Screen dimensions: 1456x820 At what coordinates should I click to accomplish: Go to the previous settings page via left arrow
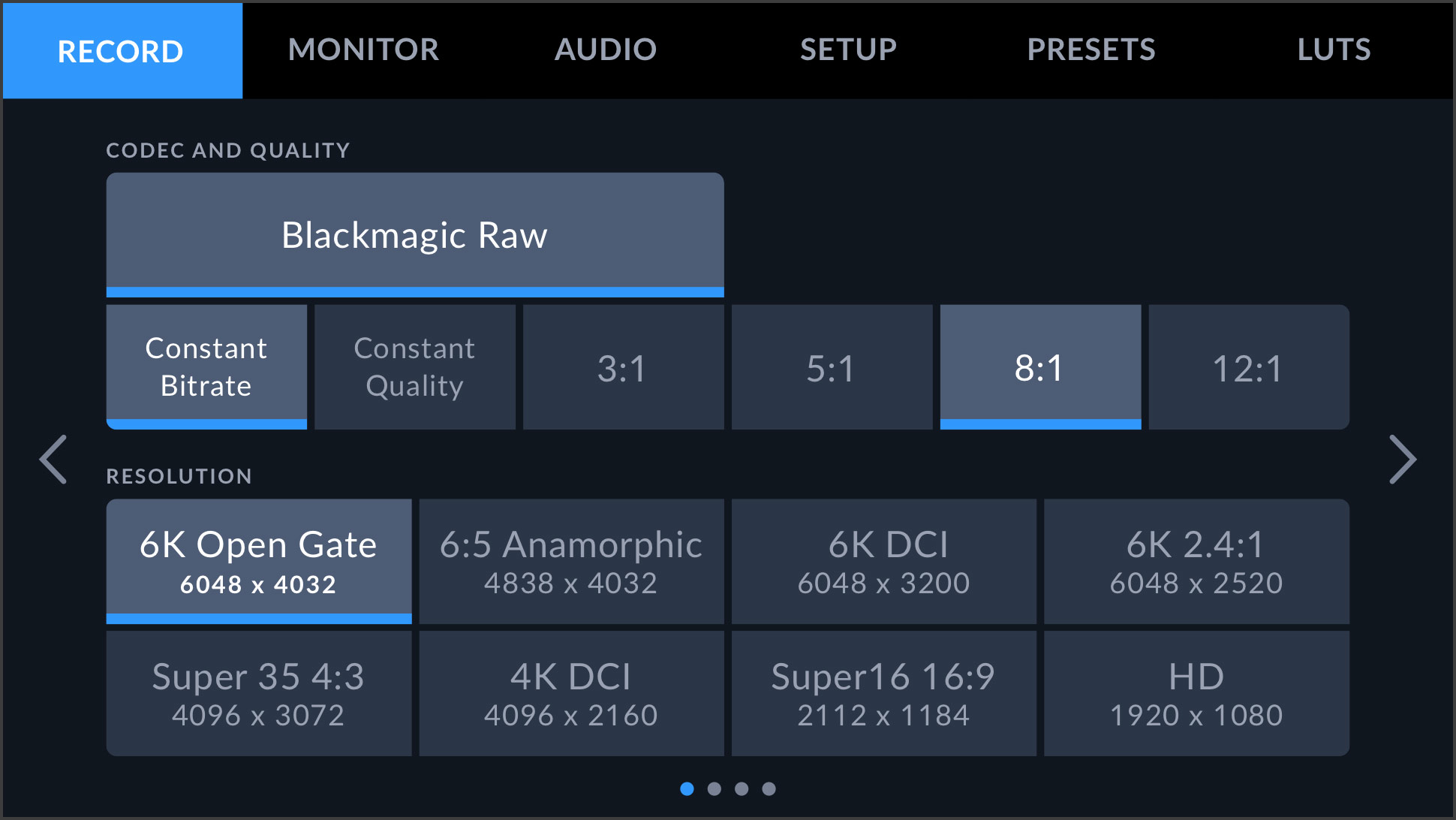pos(53,460)
